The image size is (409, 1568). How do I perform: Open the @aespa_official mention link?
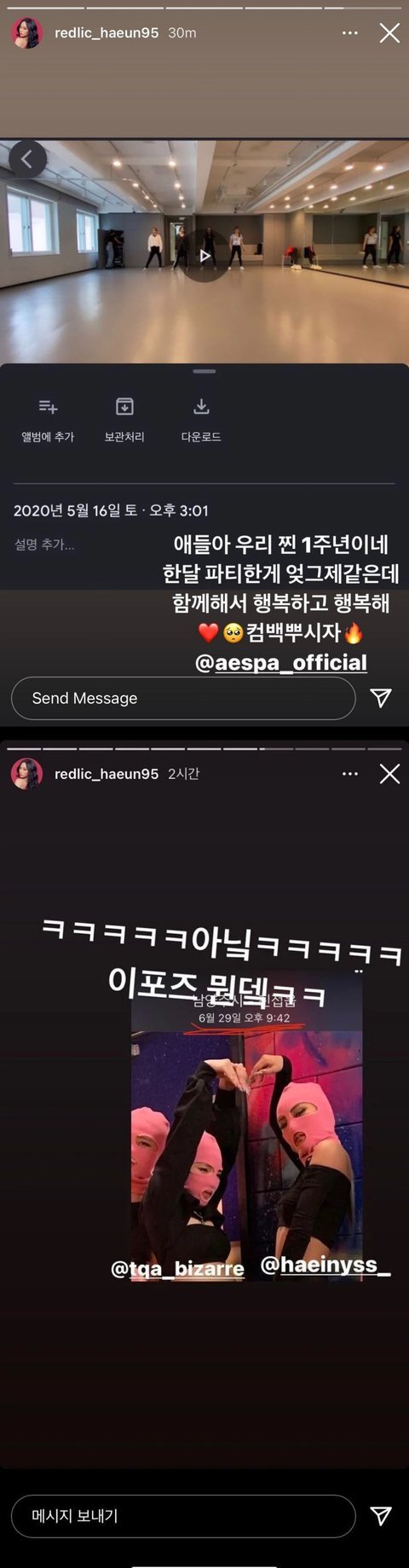point(281,663)
